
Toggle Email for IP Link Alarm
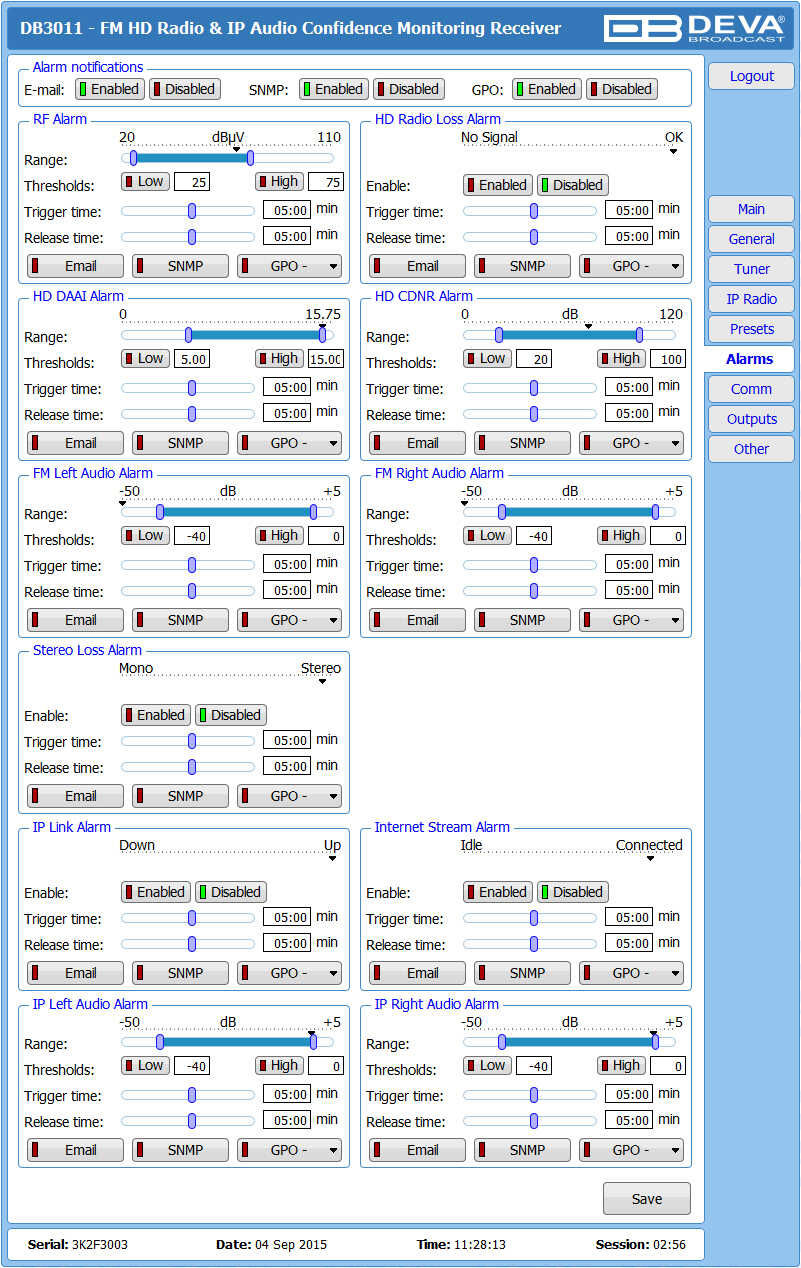tap(75, 973)
